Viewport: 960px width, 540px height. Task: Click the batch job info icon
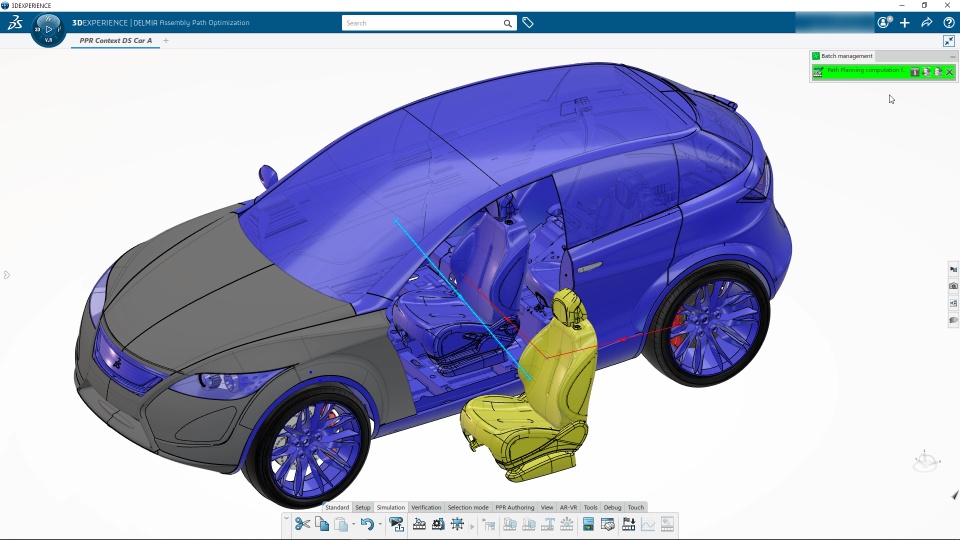[915, 72]
